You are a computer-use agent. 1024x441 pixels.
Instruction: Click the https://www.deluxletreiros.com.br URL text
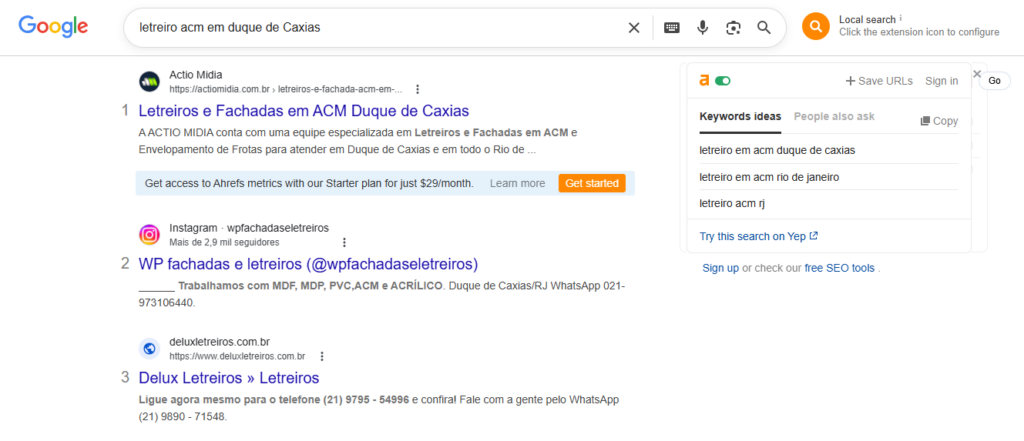click(237, 357)
